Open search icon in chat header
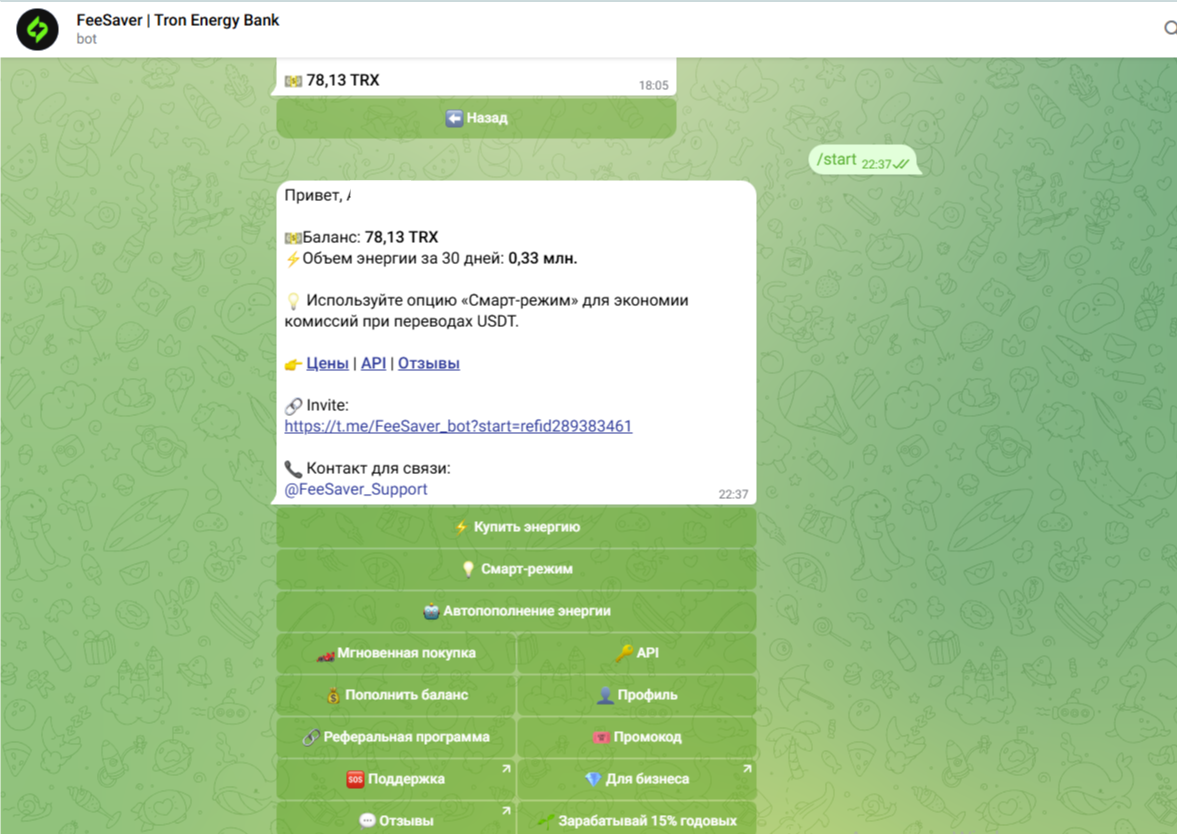1177x834 pixels. coord(1169,29)
